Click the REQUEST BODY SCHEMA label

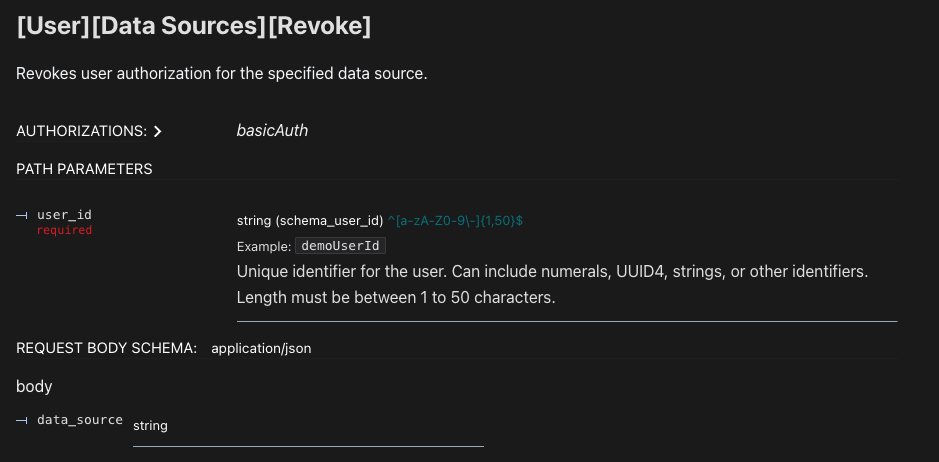click(x=106, y=348)
